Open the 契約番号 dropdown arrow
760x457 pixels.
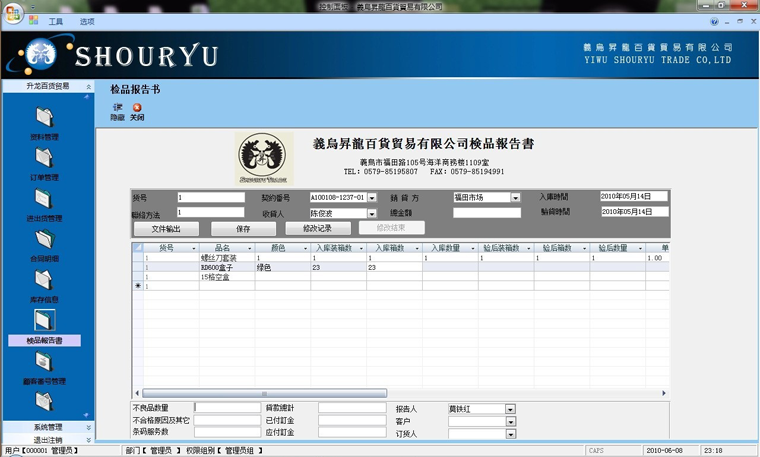pyautogui.click(x=372, y=198)
